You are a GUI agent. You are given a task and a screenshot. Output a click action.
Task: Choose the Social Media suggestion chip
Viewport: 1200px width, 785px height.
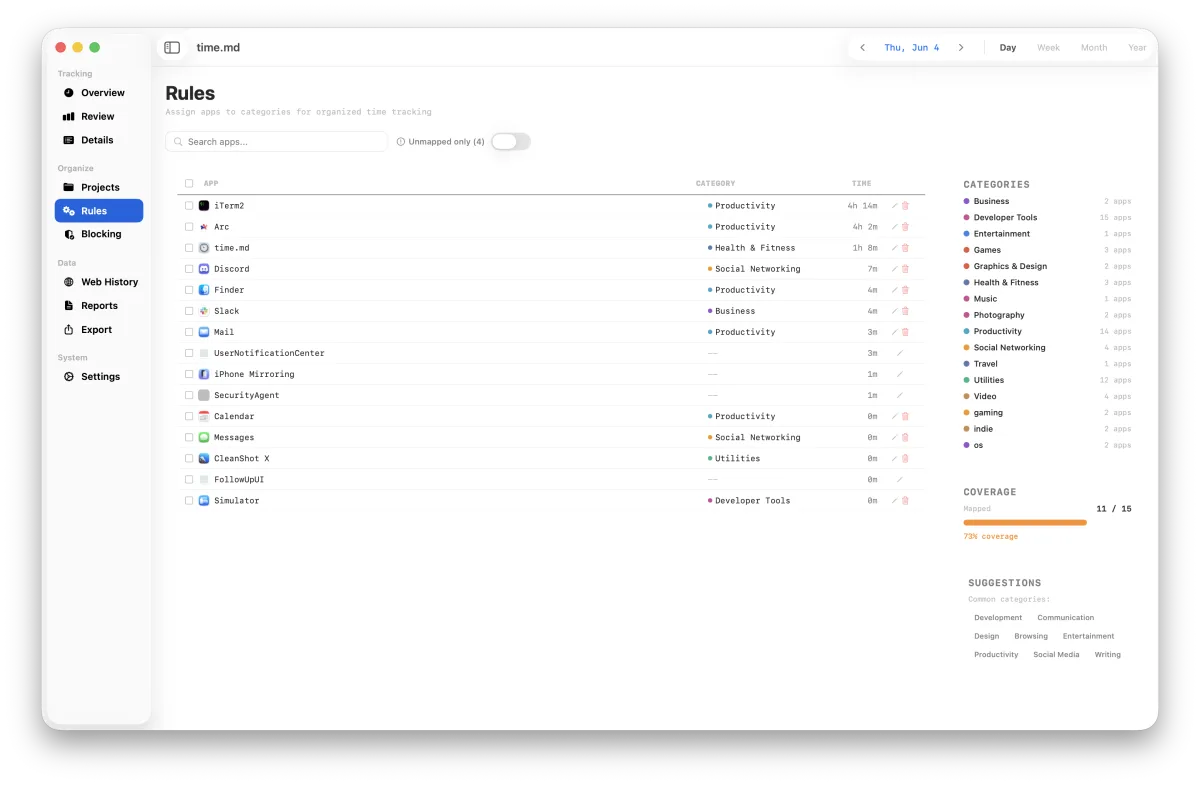1056,655
